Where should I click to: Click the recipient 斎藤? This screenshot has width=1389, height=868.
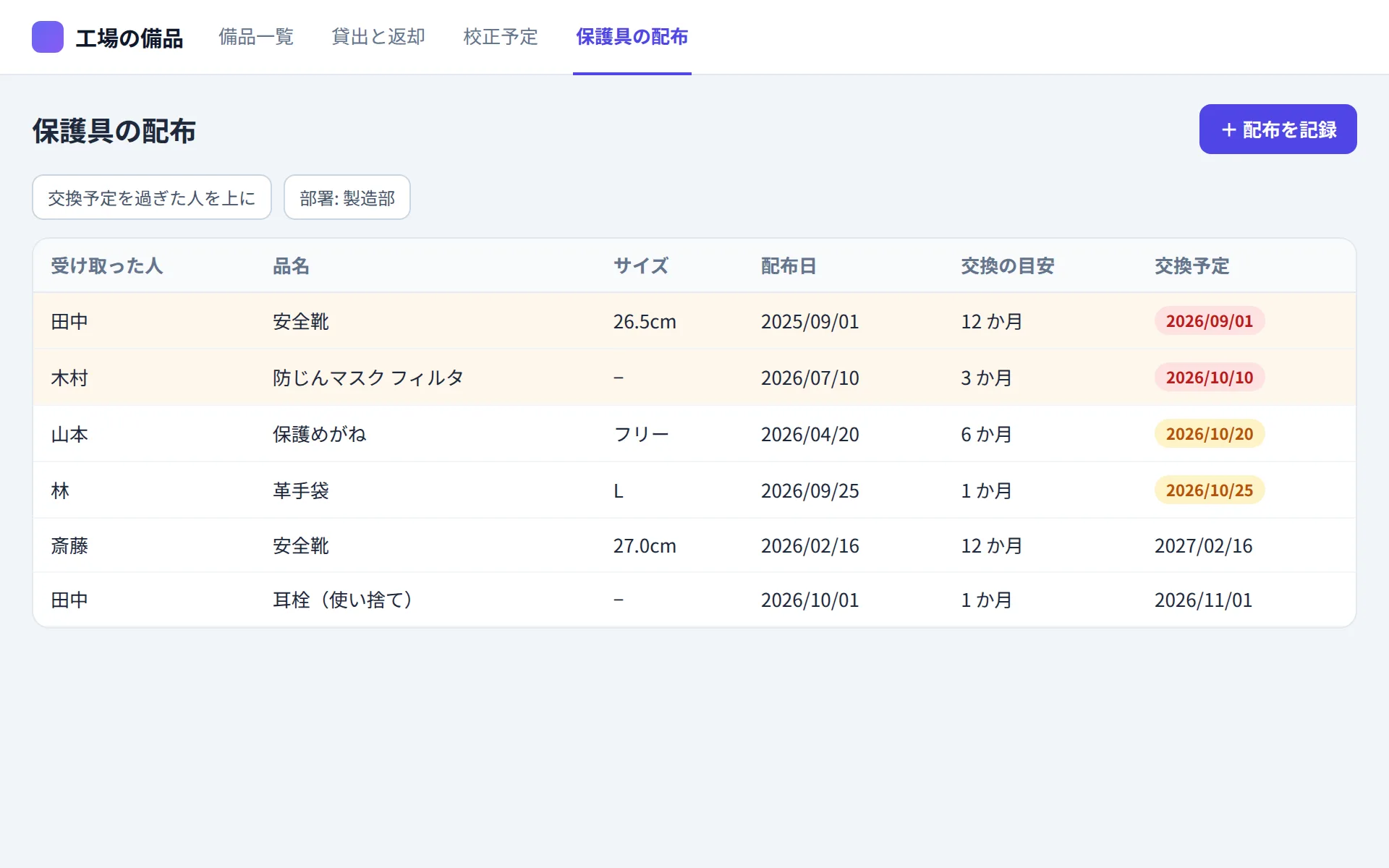click(x=69, y=546)
